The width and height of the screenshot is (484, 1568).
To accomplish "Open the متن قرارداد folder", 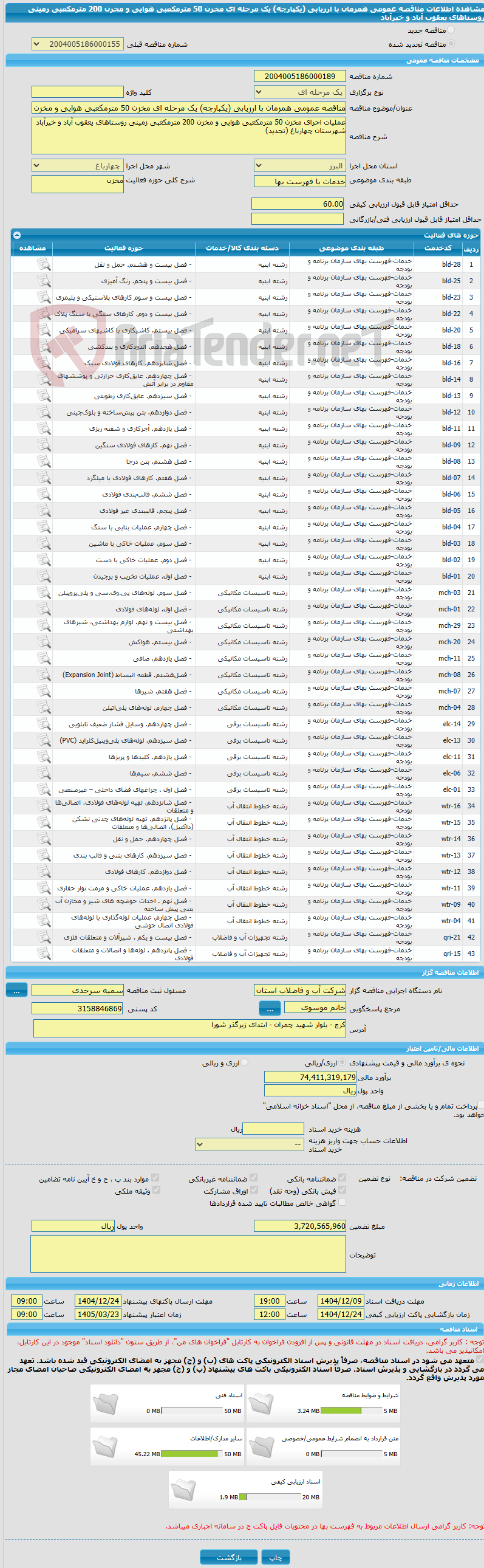I will [262, 1448].
